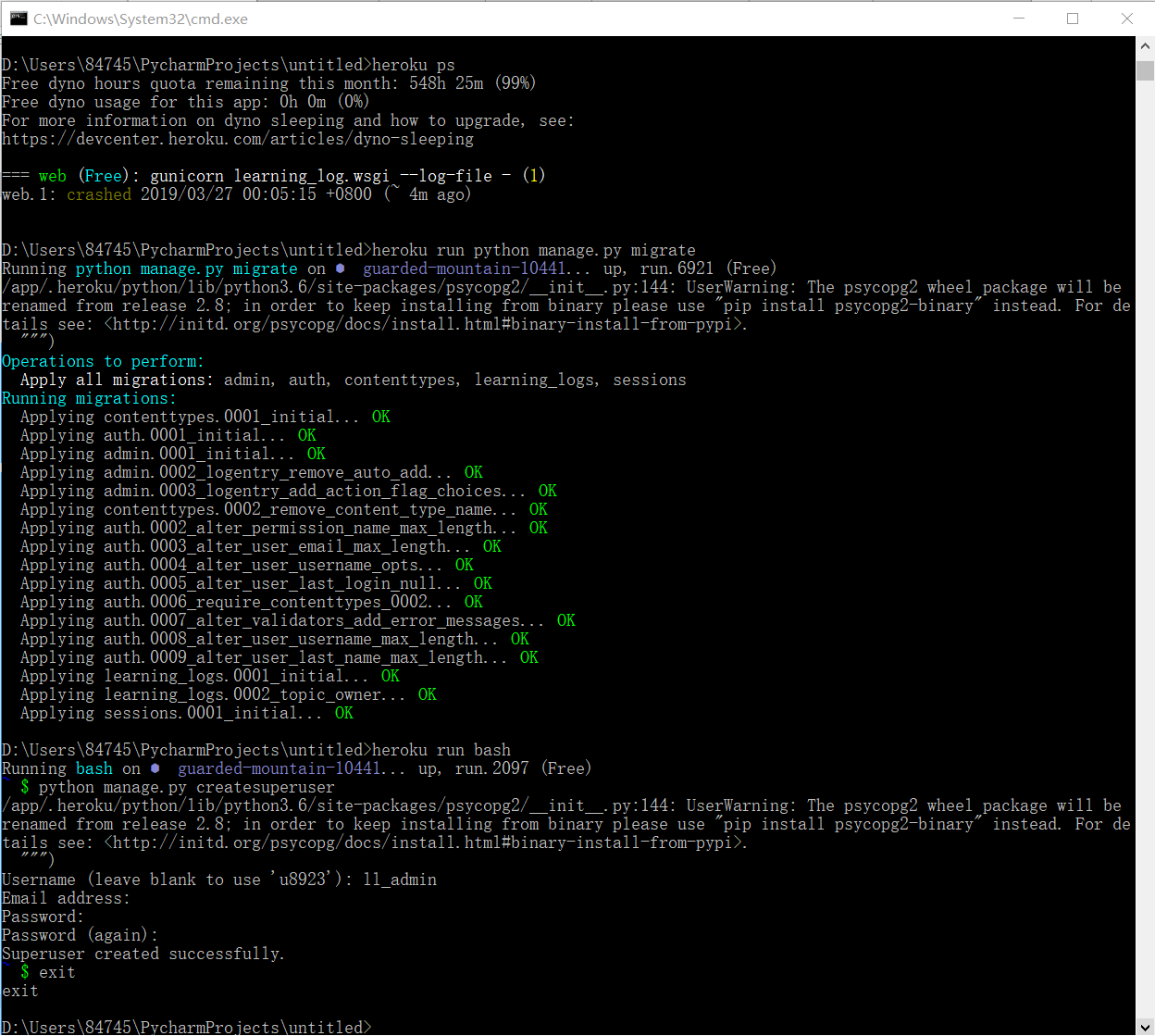The height and width of the screenshot is (1036, 1155).
Task: Click the 'Password (again):' prompt
Action: click(80, 935)
